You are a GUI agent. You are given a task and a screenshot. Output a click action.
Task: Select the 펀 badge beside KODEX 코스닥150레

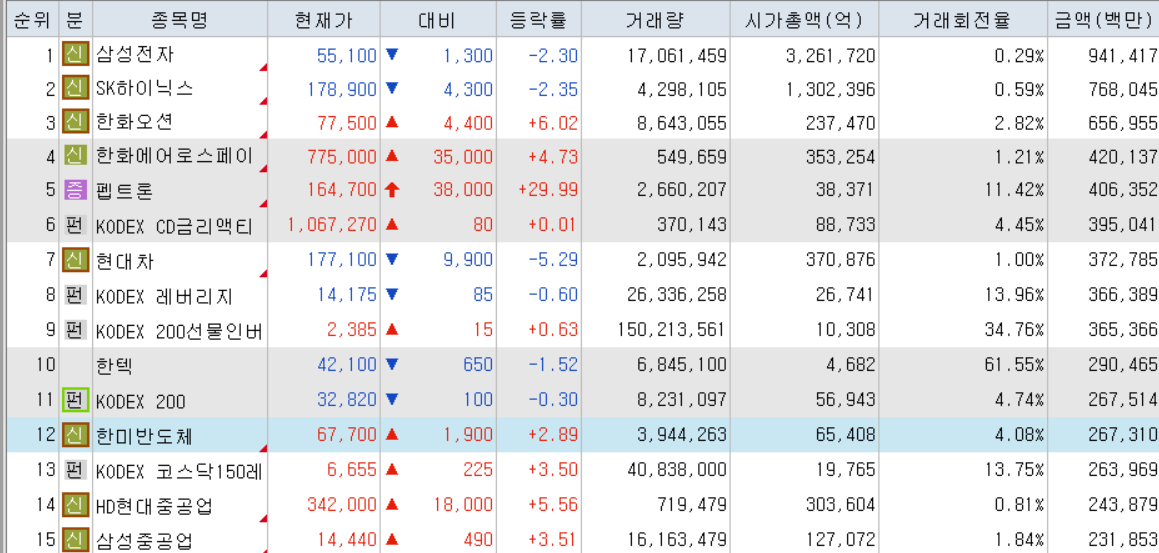pos(73,469)
